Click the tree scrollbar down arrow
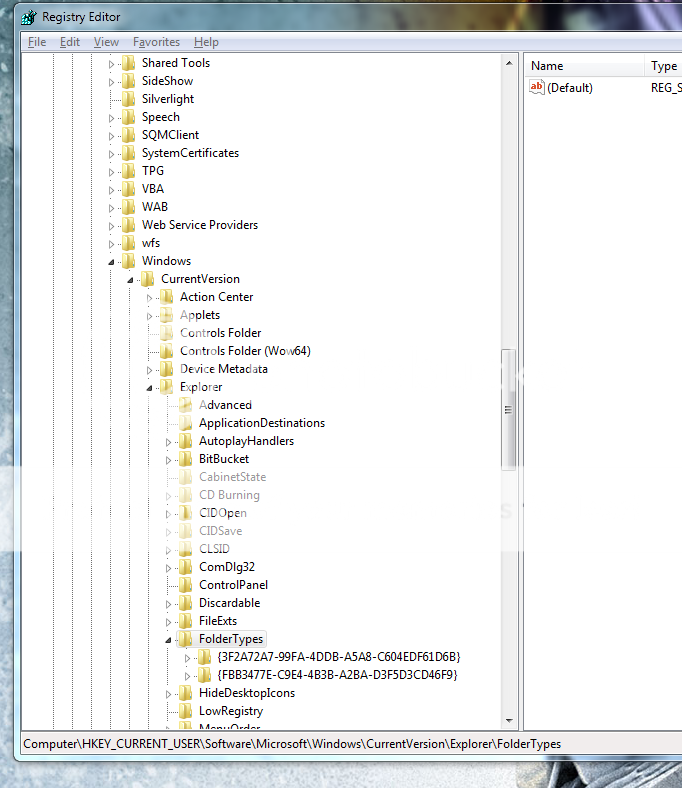This screenshot has height=788, width=682. click(x=509, y=721)
